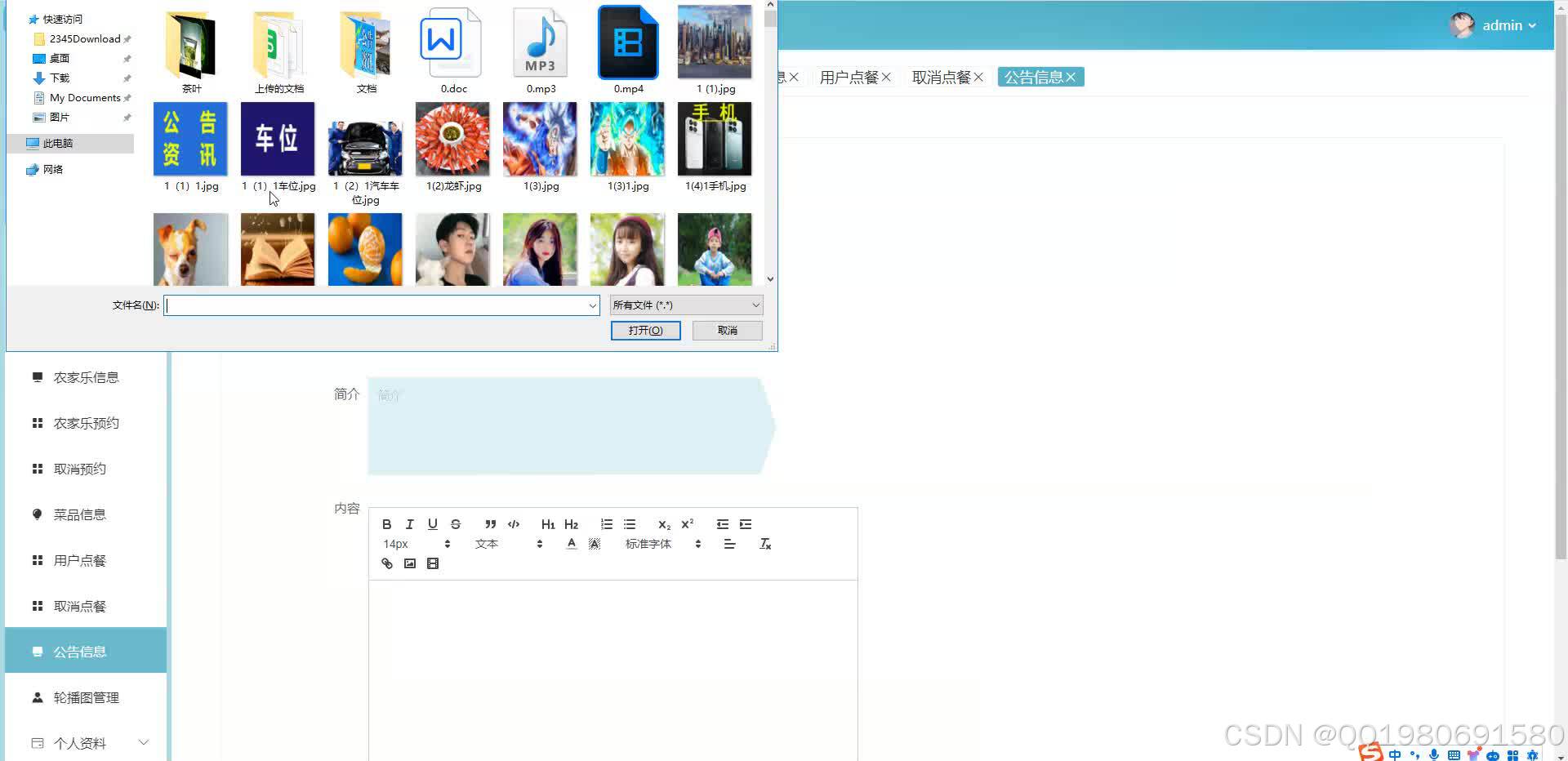Image resolution: width=1568 pixels, height=761 pixels.
Task: Apply superscript formatting
Action: click(687, 524)
